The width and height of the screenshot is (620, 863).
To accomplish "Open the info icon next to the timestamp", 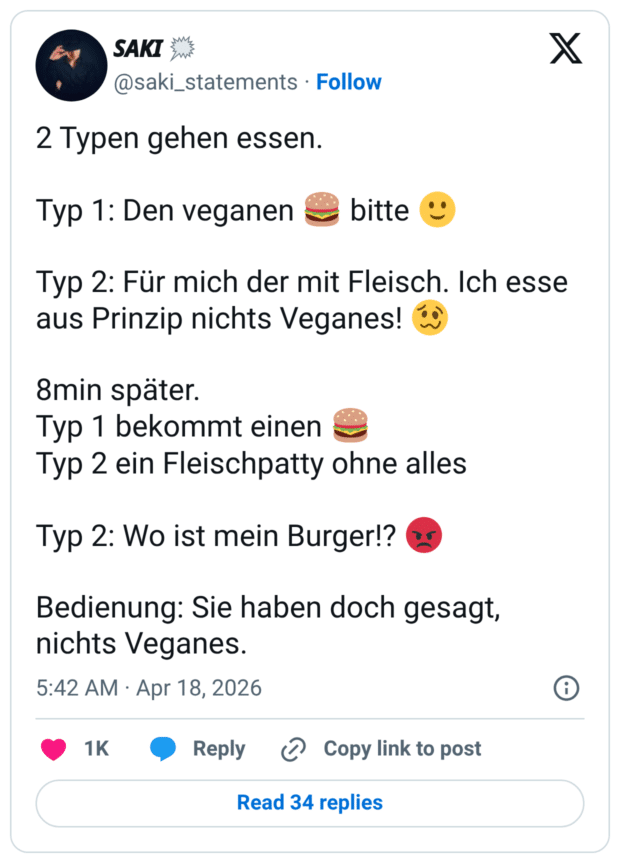I will pos(566,688).
